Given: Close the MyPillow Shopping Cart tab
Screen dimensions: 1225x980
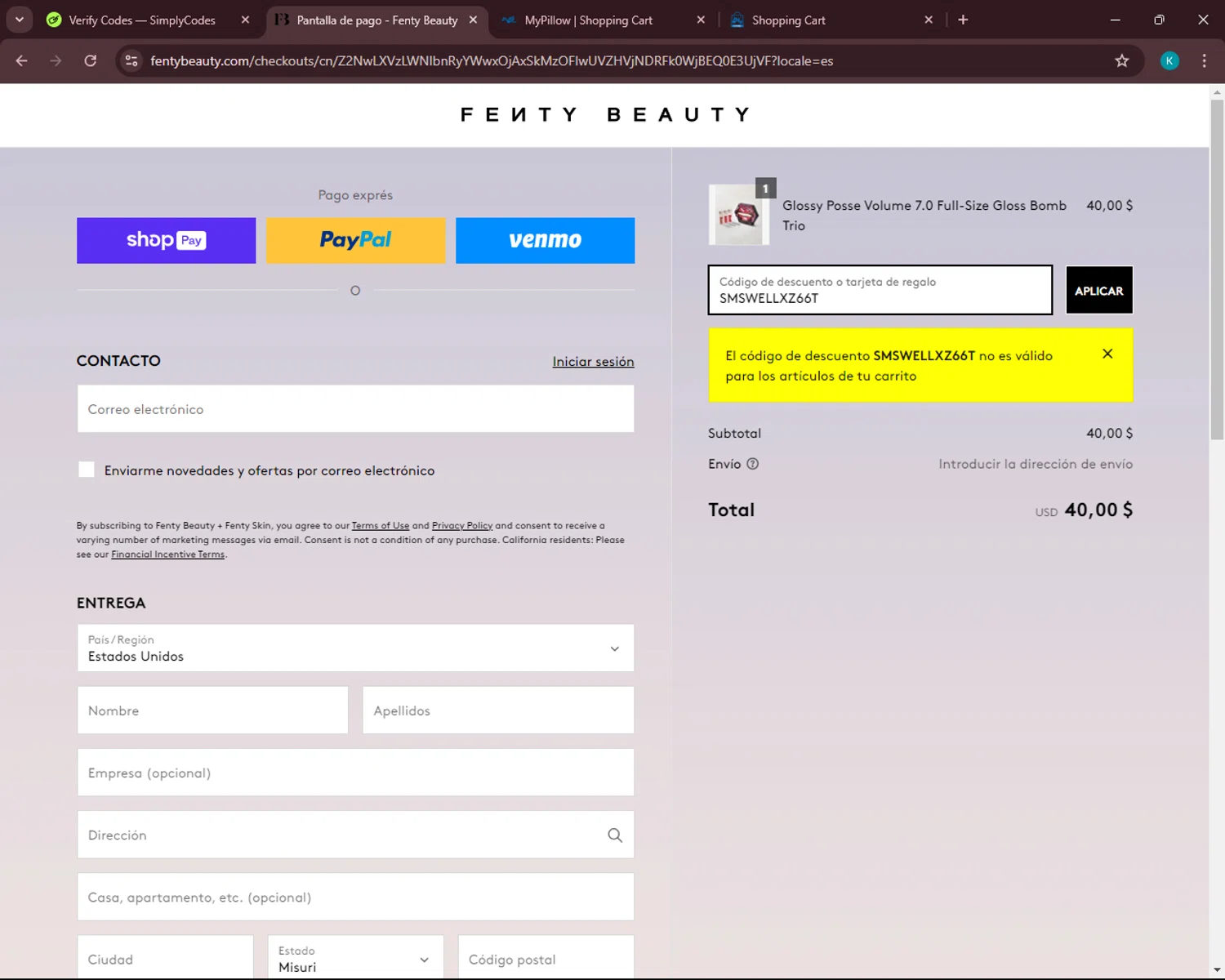Looking at the screenshot, I should click(x=701, y=20).
